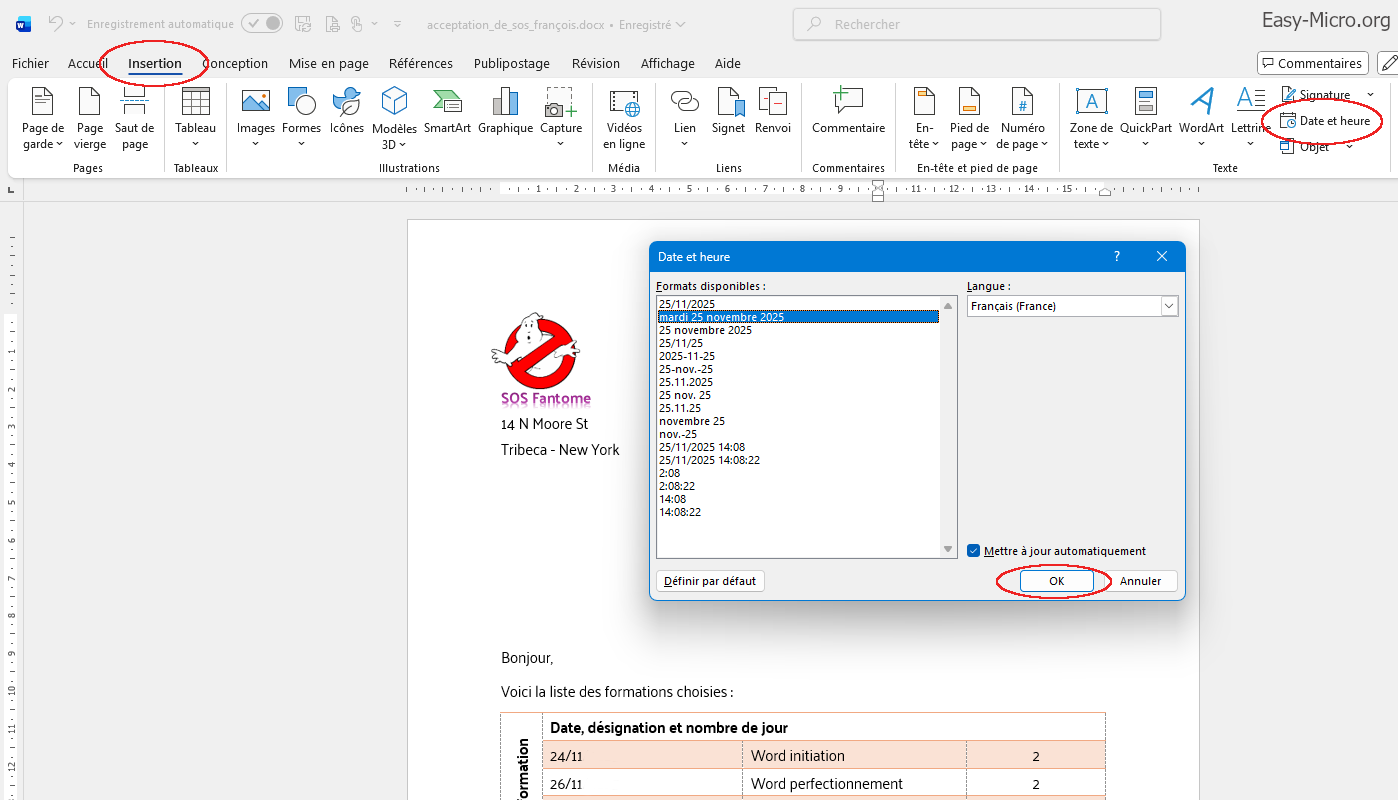1398x800 pixels.
Task: Uncheck Mettre à jour automatiquement
Action: point(974,551)
